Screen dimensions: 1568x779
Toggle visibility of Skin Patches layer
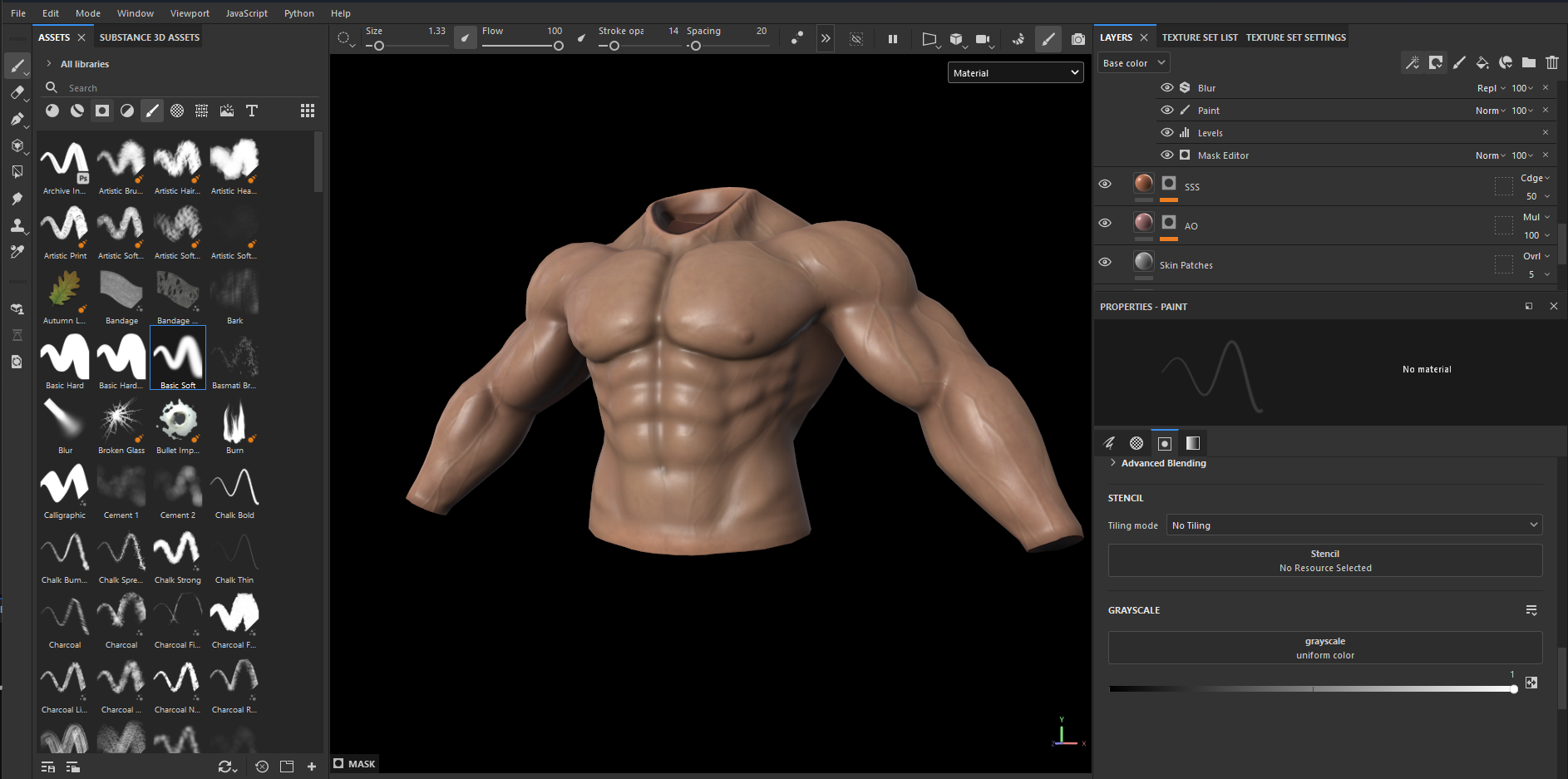click(x=1105, y=262)
